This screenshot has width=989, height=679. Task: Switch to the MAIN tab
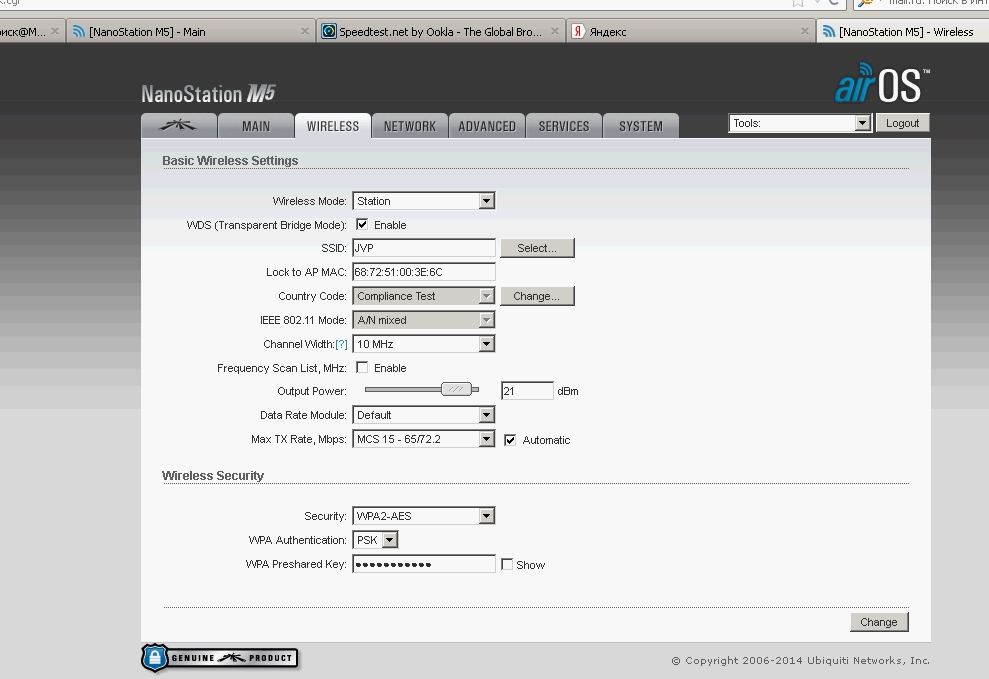[255, 125]
